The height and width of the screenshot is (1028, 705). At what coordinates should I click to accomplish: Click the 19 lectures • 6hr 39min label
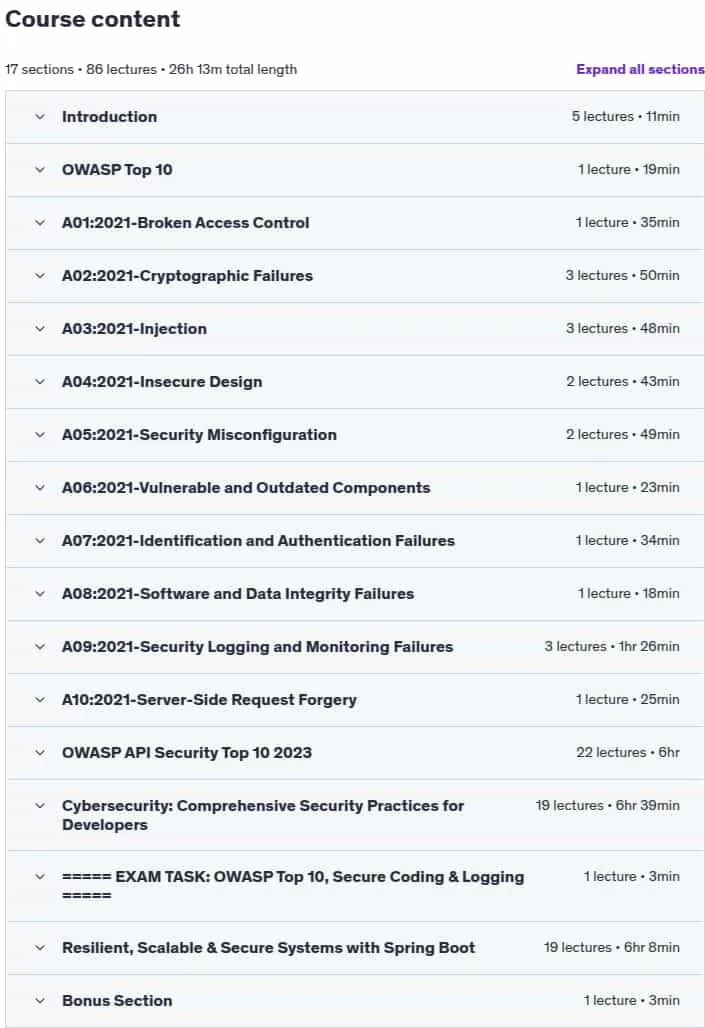[x=607, y=806]
